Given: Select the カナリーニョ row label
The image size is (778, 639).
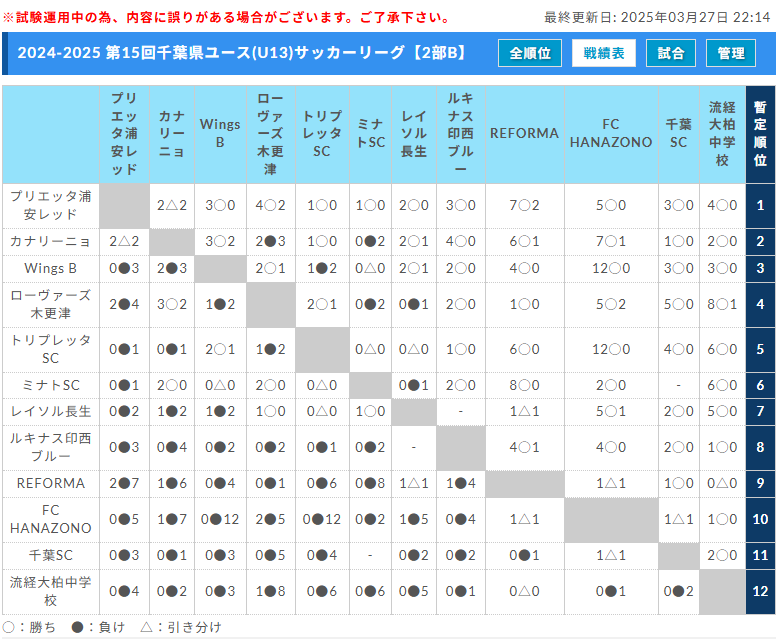Looking at the screenshot, I should point(51,242).
